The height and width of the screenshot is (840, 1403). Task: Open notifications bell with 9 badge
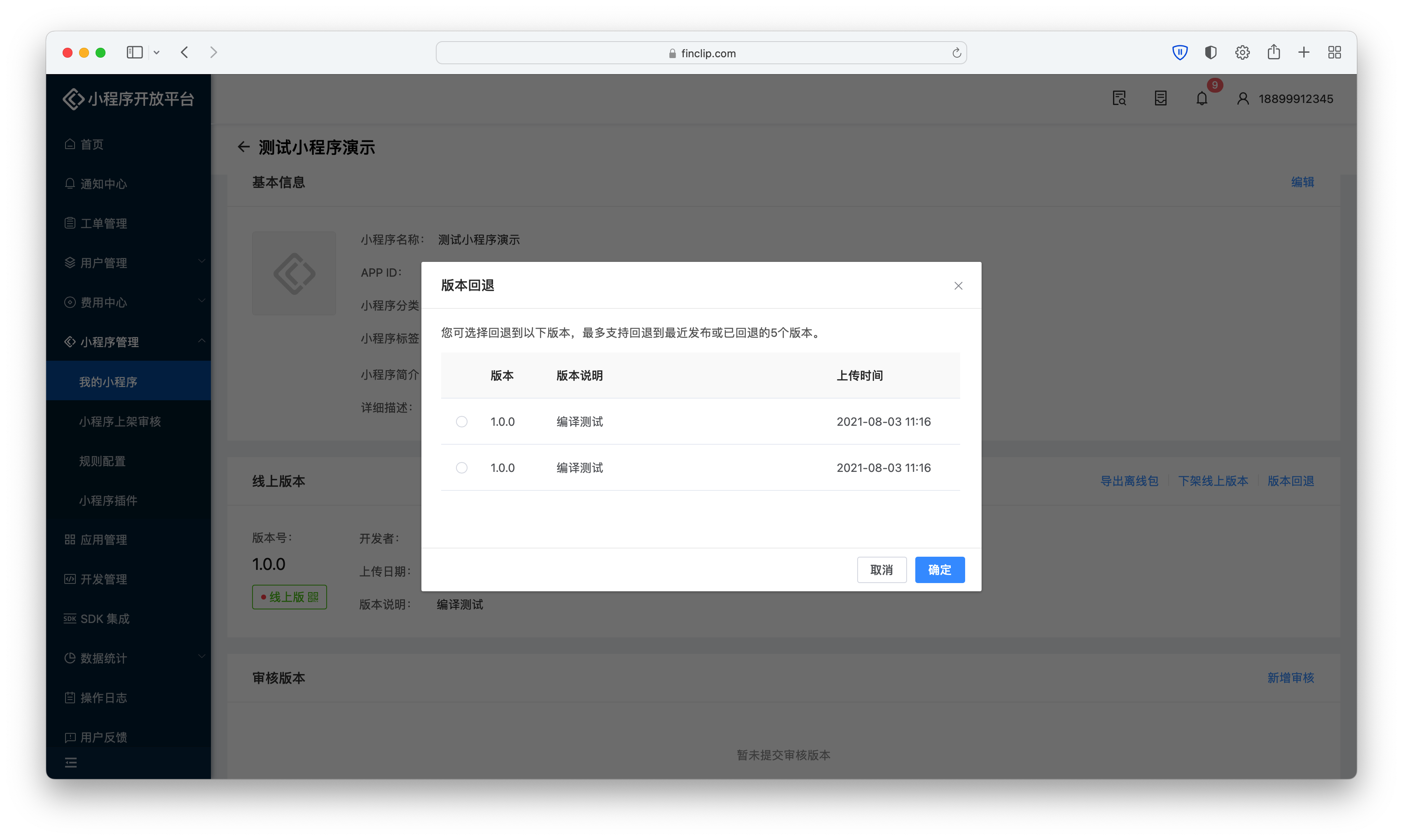pos(1202,98)
